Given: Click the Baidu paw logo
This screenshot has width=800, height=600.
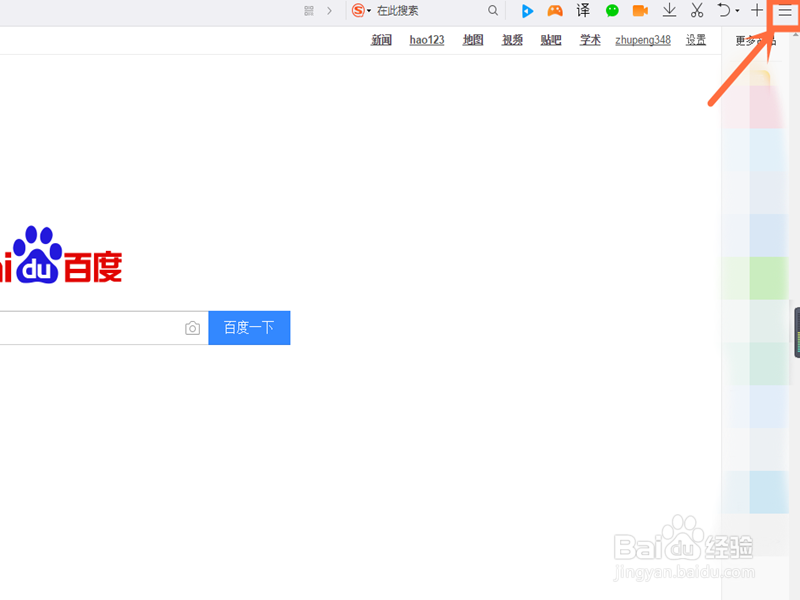Looking at the screenshot, I should tap(37, 255).
